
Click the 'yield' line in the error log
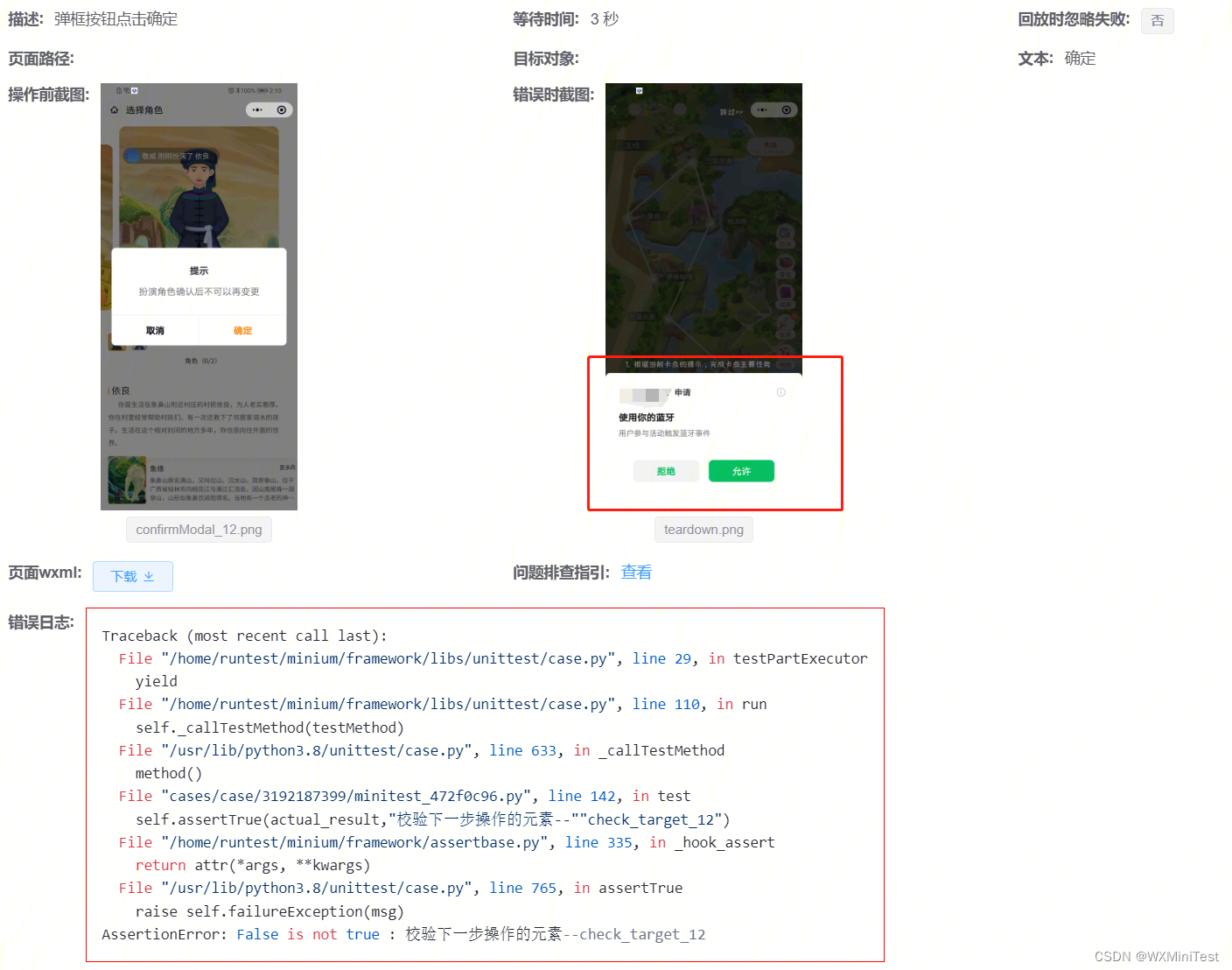156,681
